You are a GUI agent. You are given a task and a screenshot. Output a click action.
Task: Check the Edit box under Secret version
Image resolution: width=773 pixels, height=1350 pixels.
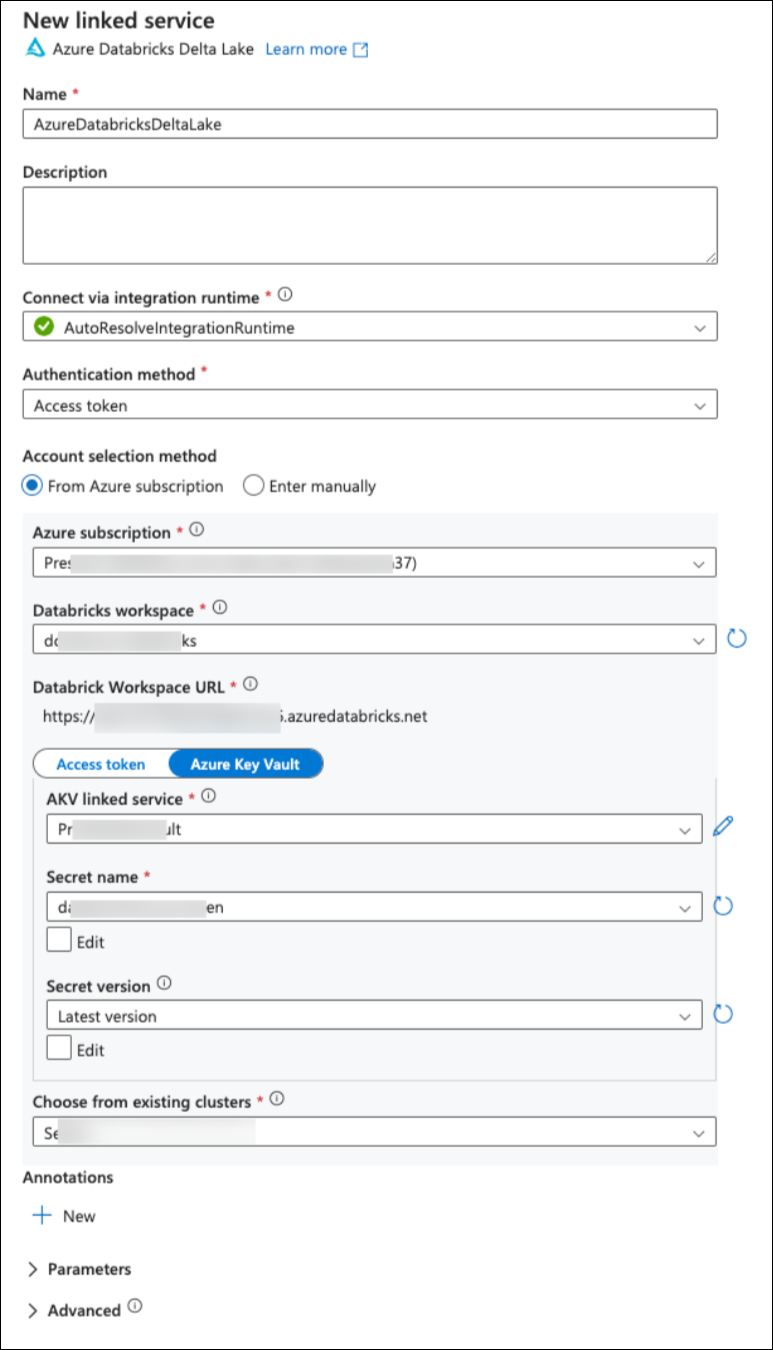[x=59, y=1049]
